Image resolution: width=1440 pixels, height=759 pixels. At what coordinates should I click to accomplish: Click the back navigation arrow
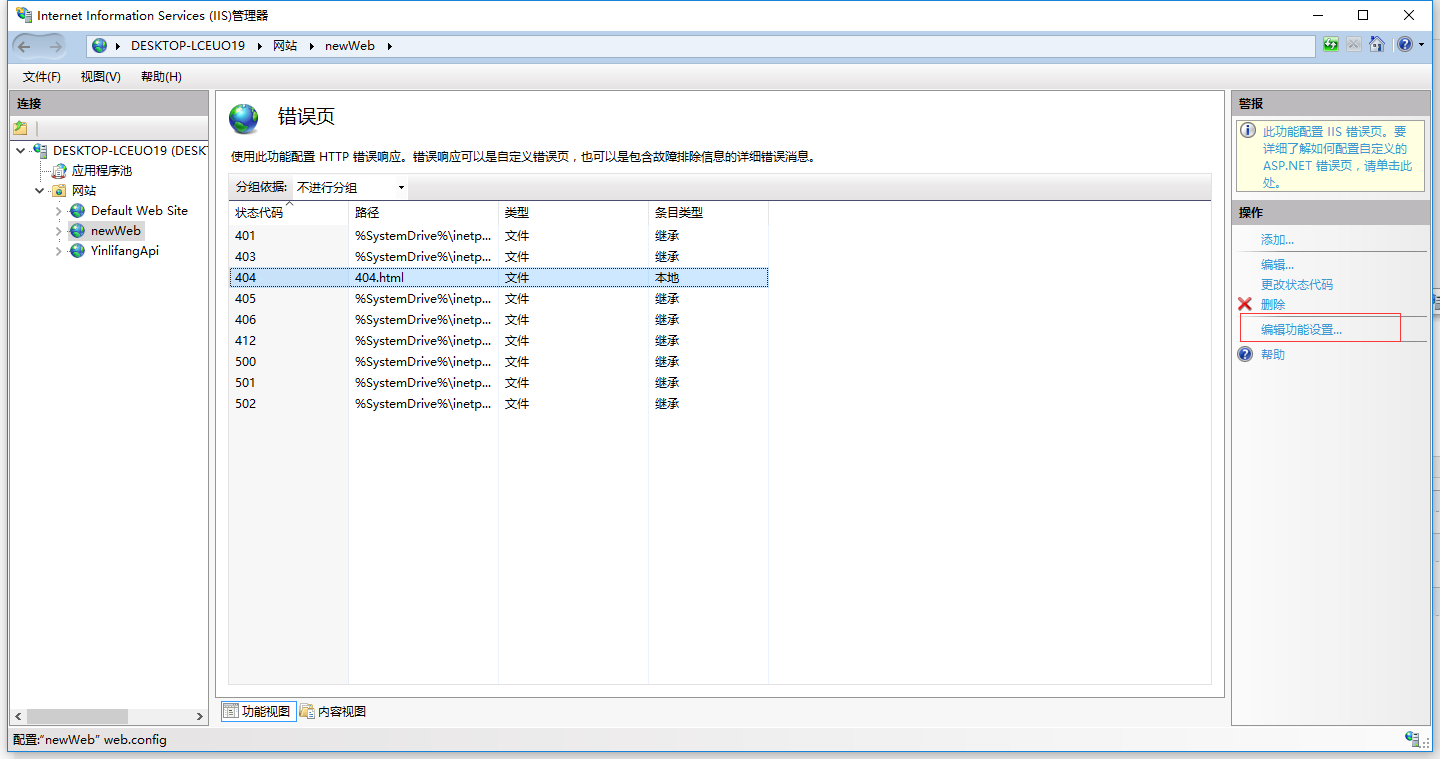(x=25, y=46)
